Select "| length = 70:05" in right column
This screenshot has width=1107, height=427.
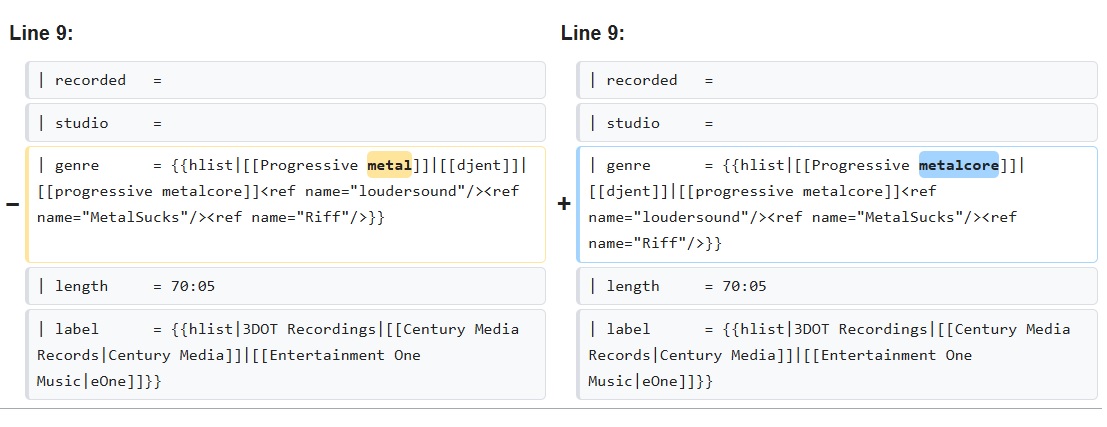pos(837,286)
